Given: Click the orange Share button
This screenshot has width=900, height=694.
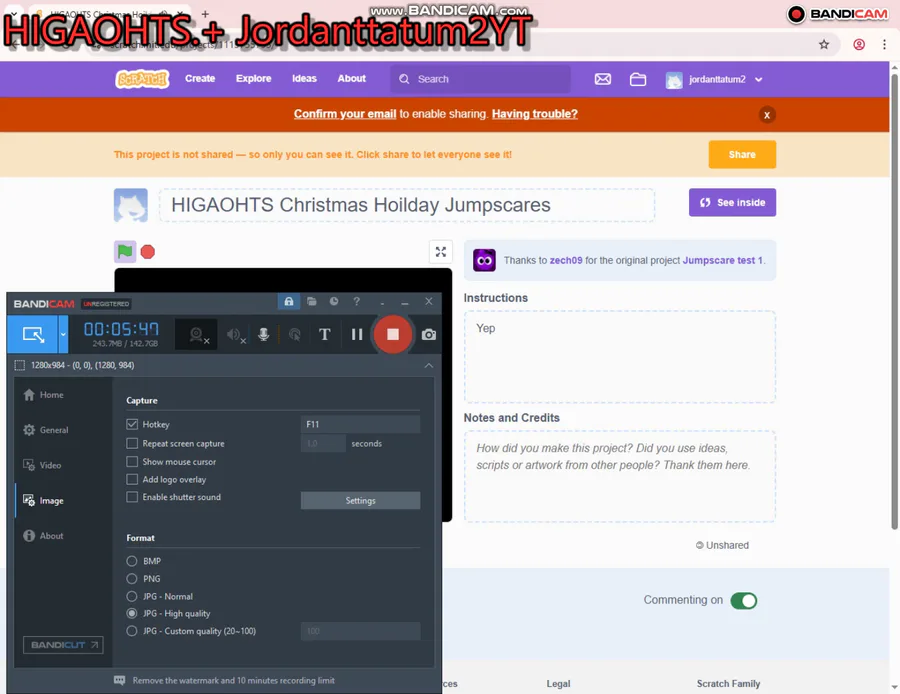Looking at the screenshot, I should point(742,154).
